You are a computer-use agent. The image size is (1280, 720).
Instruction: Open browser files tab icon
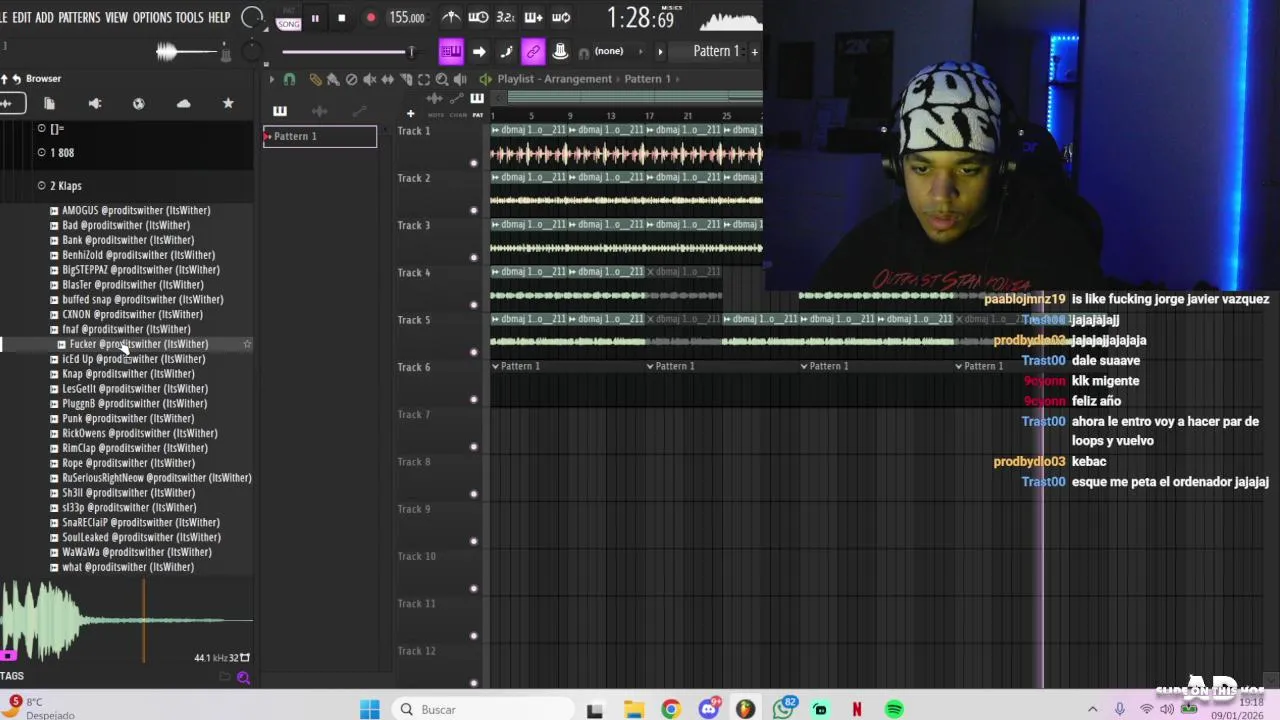click(49, 103)
